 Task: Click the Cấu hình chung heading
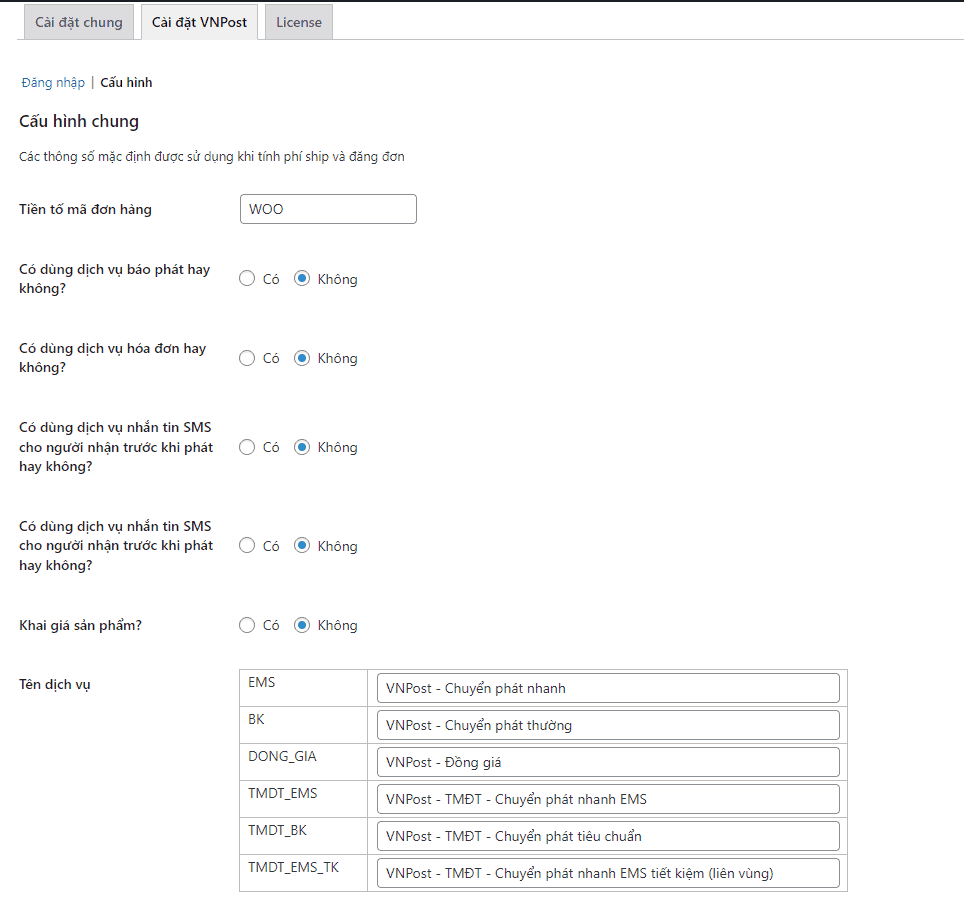click(79, 121)
